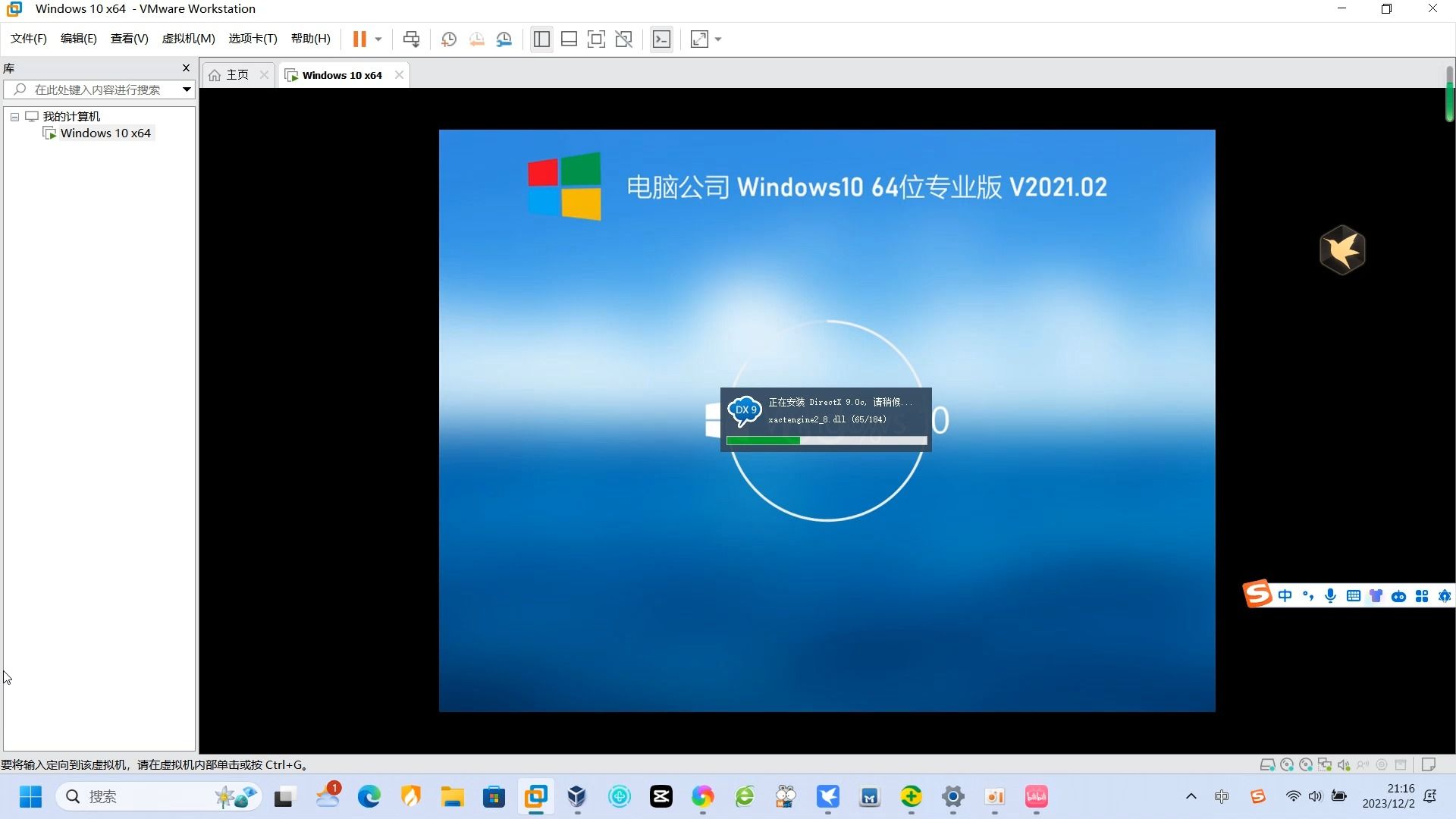Open the Windows Start menu
Screen dimensions: 1456x819
point(30,796)
